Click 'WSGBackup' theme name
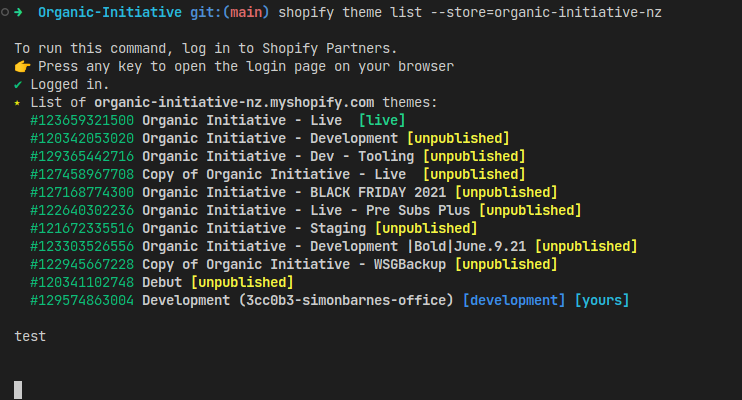Viewport: 742px width, 400px height. pyautogui.click(x=410, y=264)
